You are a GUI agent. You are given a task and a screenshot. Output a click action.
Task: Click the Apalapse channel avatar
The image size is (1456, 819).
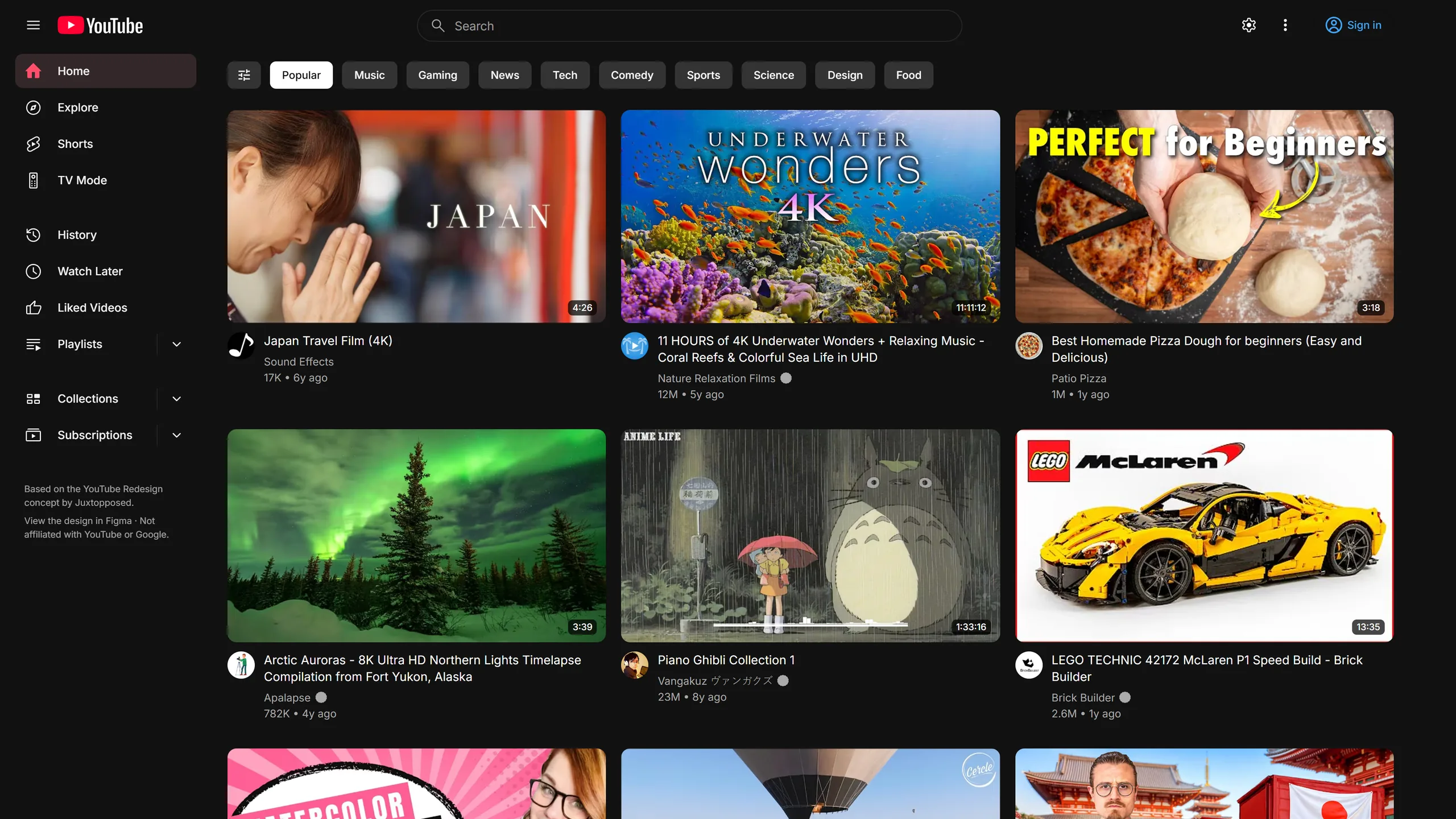click(x=241, y=665)
